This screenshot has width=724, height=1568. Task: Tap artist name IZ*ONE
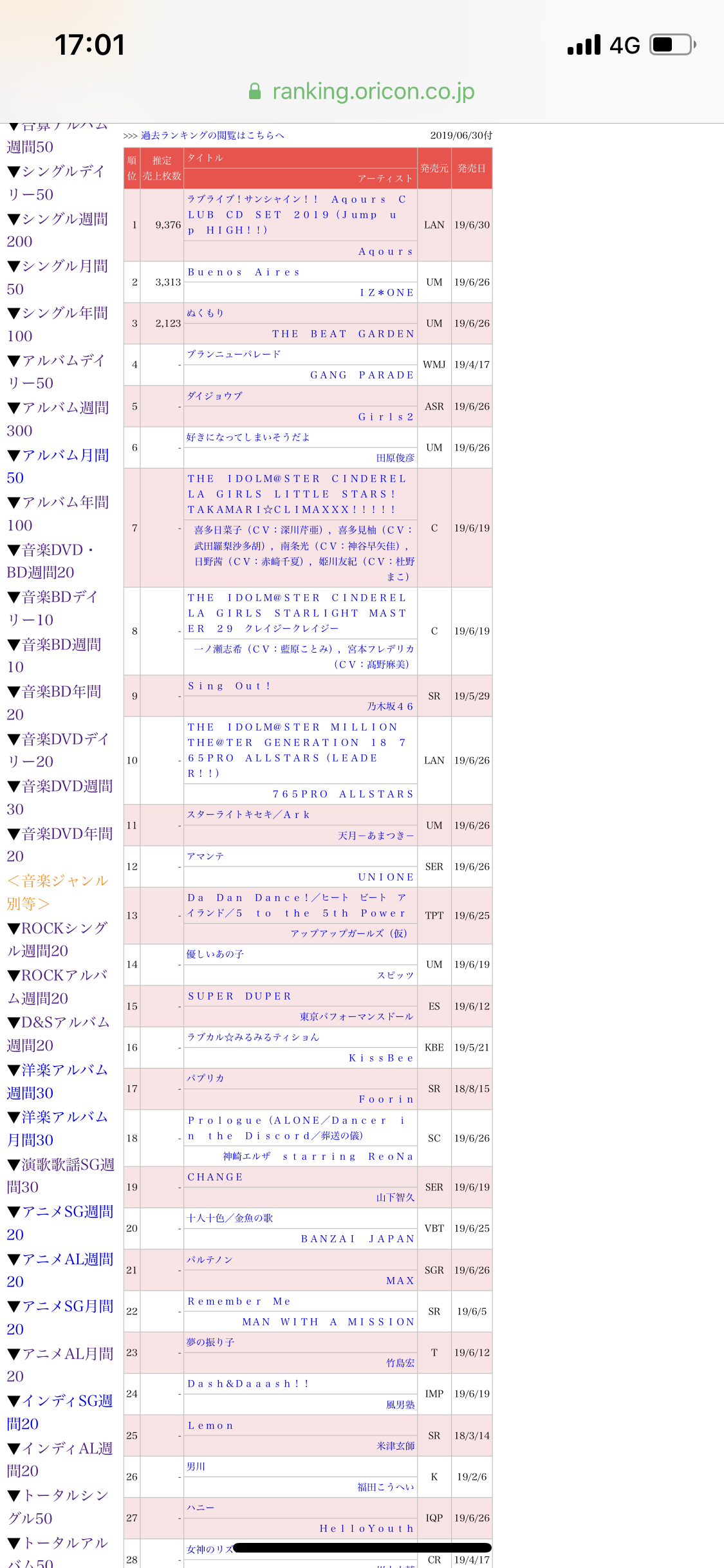point(387,293)
